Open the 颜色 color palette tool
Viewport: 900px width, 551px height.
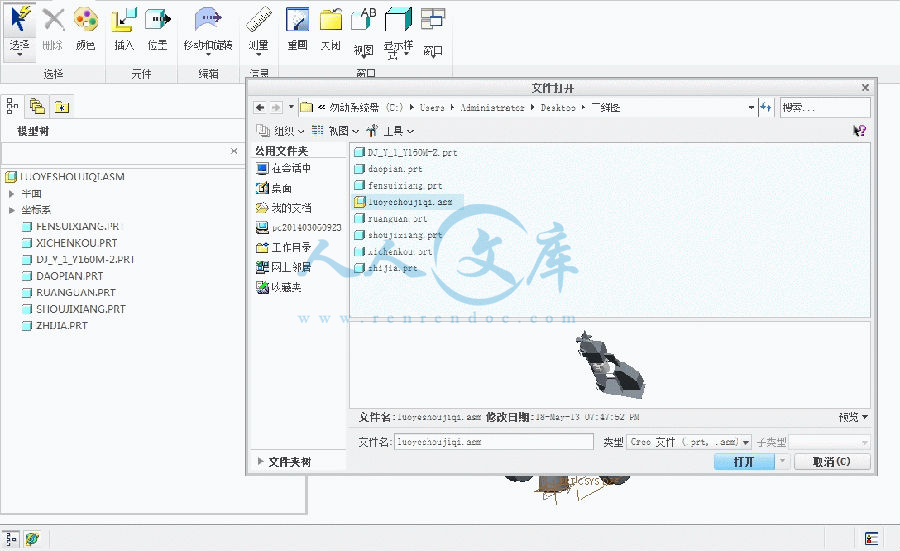[x=86, y=29]
